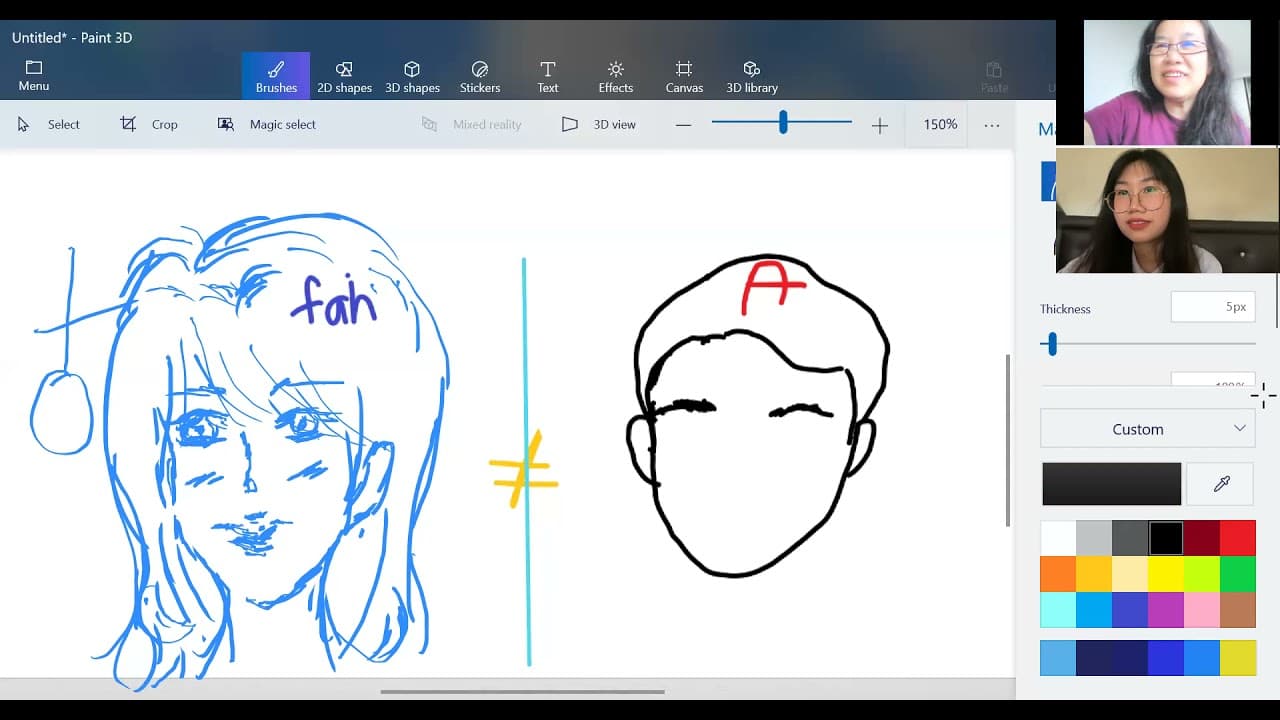Image resolution: width=1280 pixels, height=720 pixels.
Task: Open the 3D library
Action: 752,76
